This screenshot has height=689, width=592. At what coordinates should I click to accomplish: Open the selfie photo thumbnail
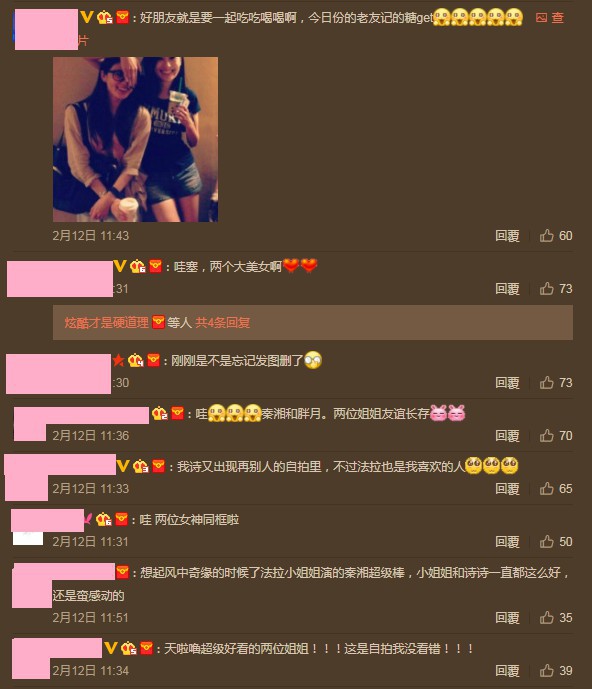click(x=135, y=139)
